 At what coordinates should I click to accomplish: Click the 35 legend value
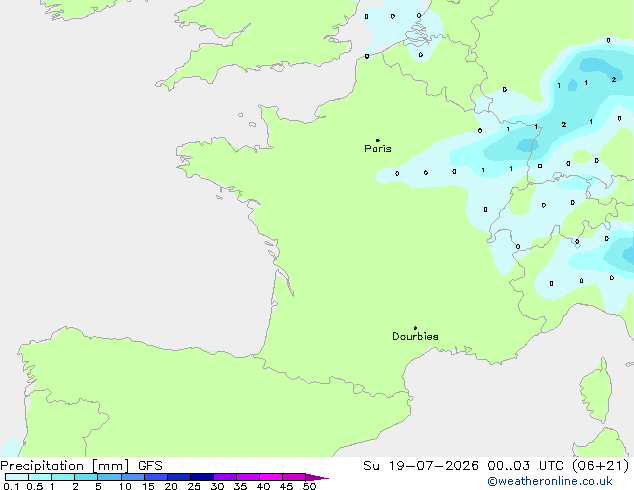240,486
